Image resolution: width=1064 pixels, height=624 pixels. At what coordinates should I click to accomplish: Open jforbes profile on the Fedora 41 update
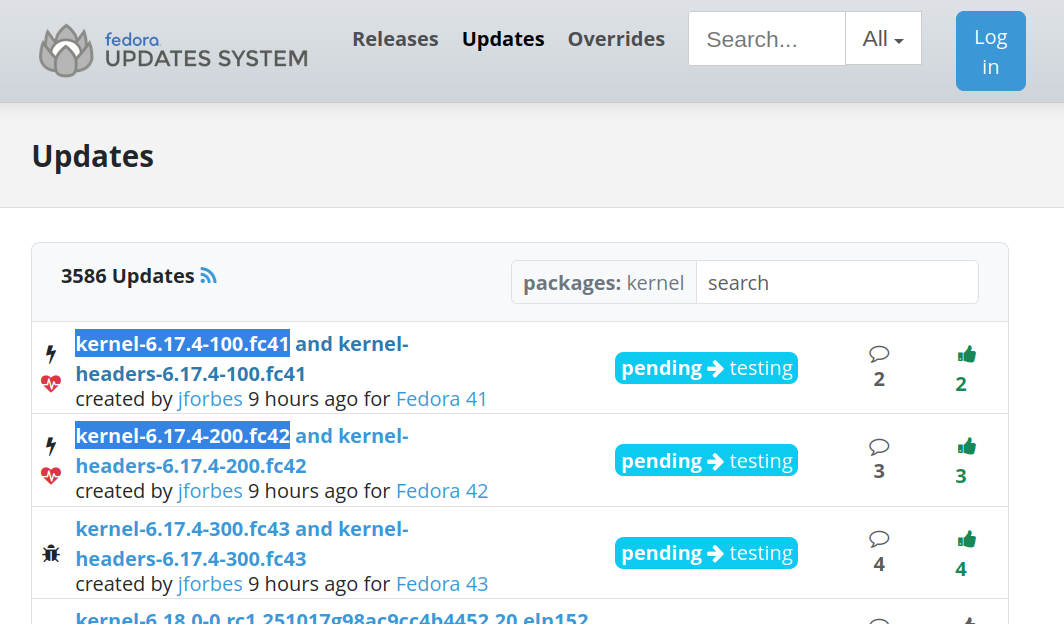coord(210,399)
